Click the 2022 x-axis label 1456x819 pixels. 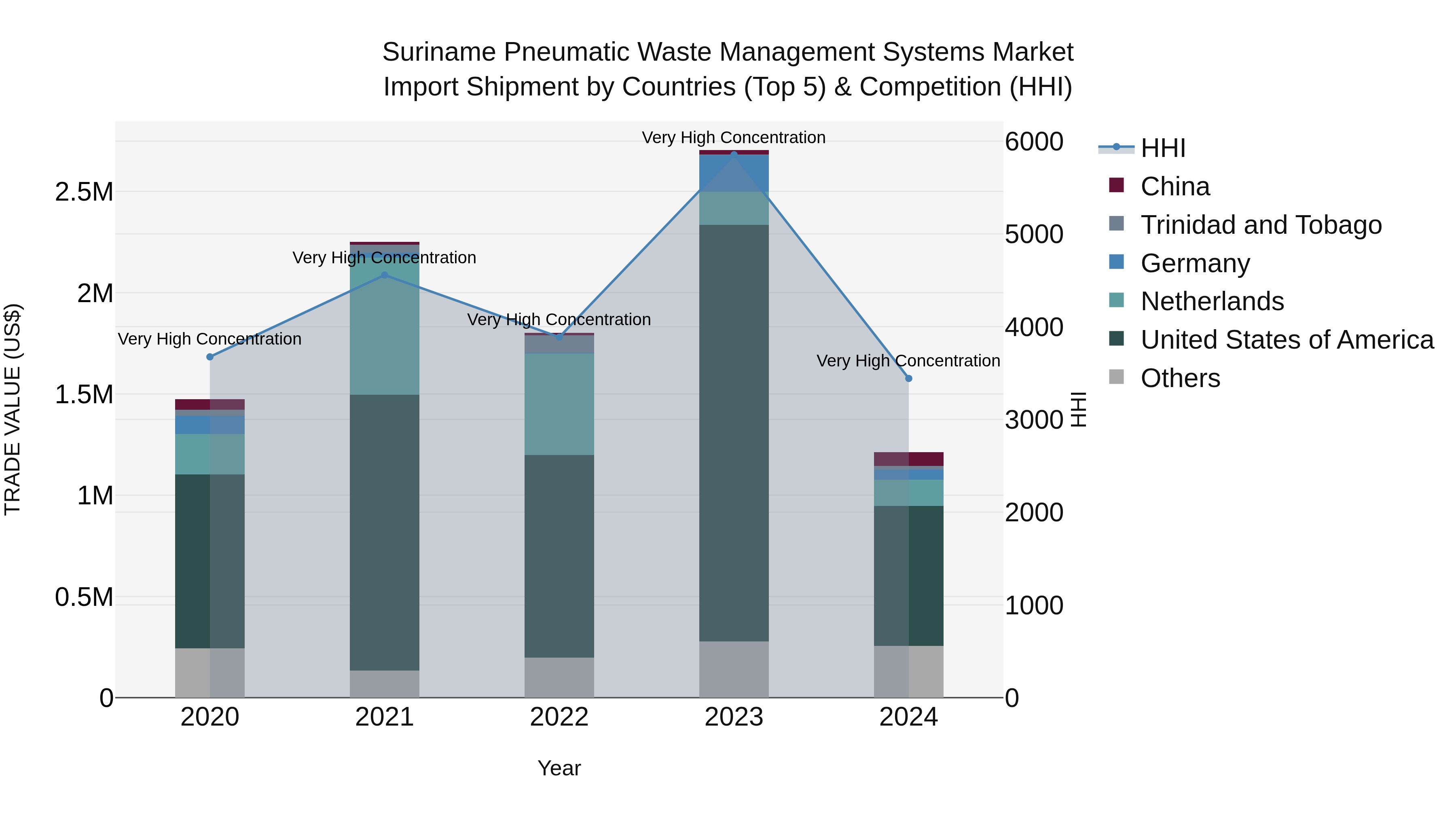[x=559, y=717]
